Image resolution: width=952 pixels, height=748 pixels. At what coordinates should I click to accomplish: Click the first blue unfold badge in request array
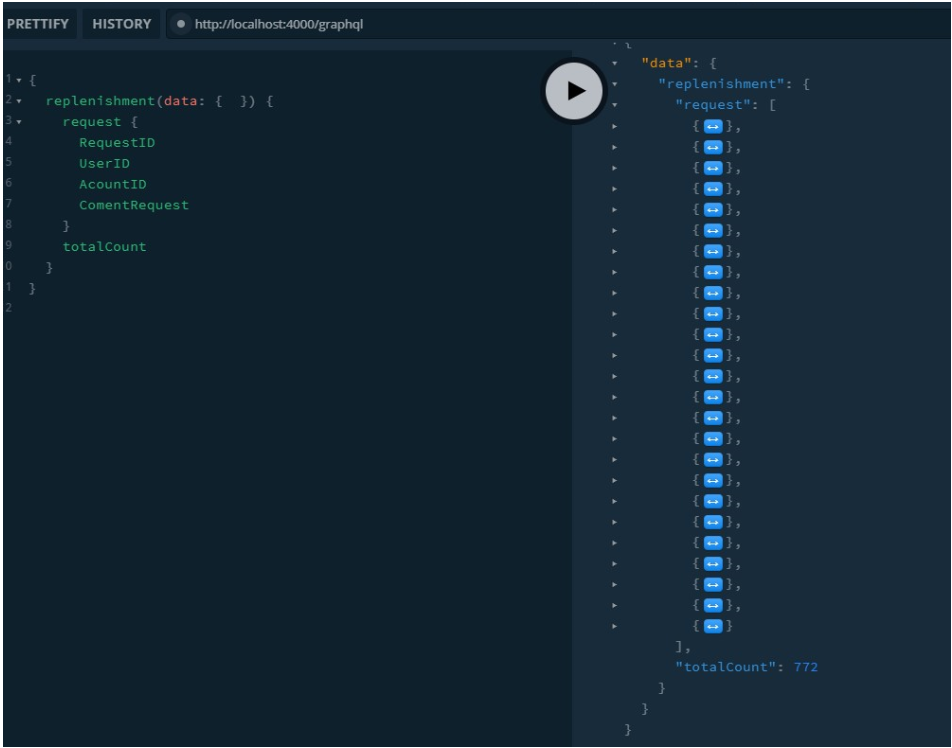(x=713, y=126)
